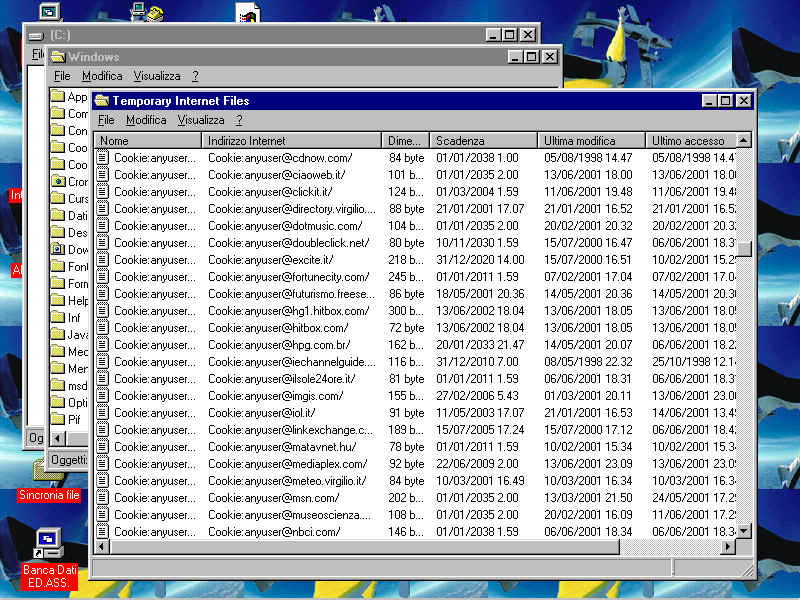The height and width of the screenshot is (600, 800).
Task: Select the directory.virgilio cookie file icon
Action: (103, 209)
